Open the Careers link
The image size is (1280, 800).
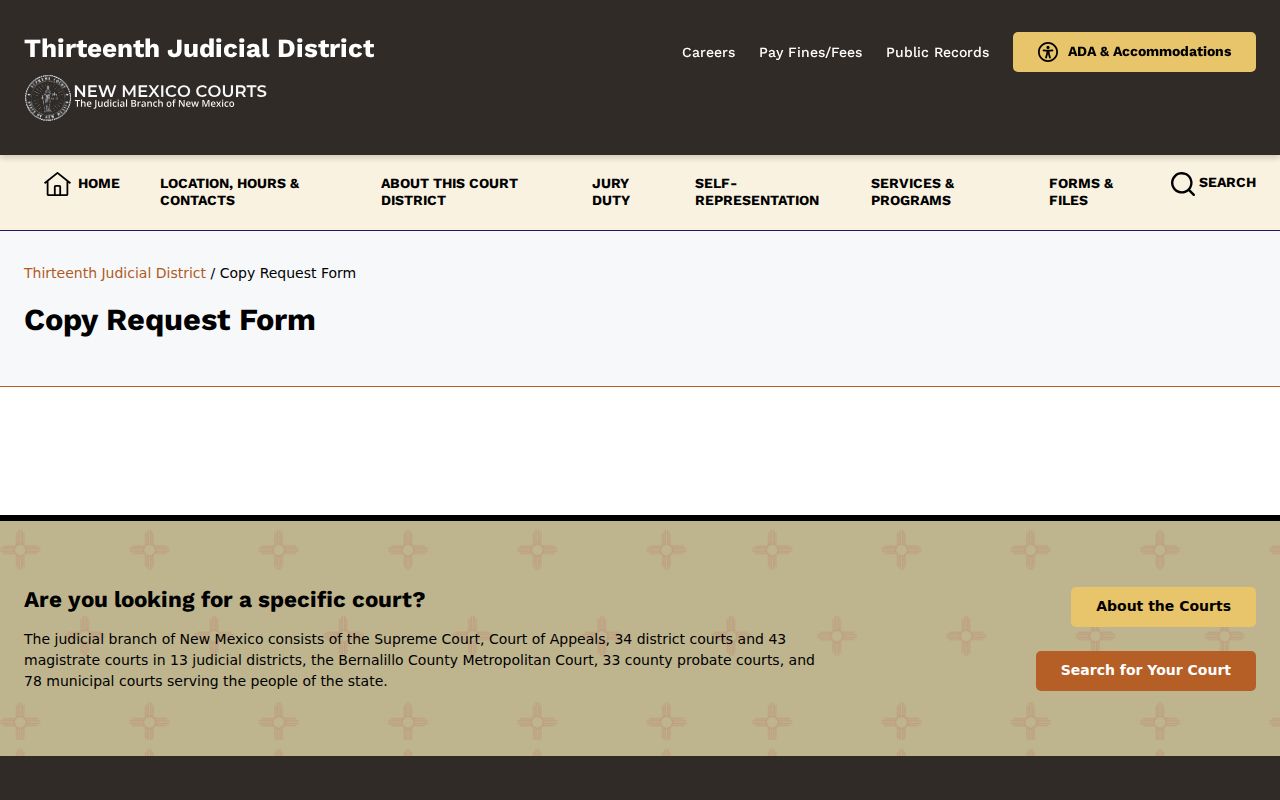tap(708, 52)
